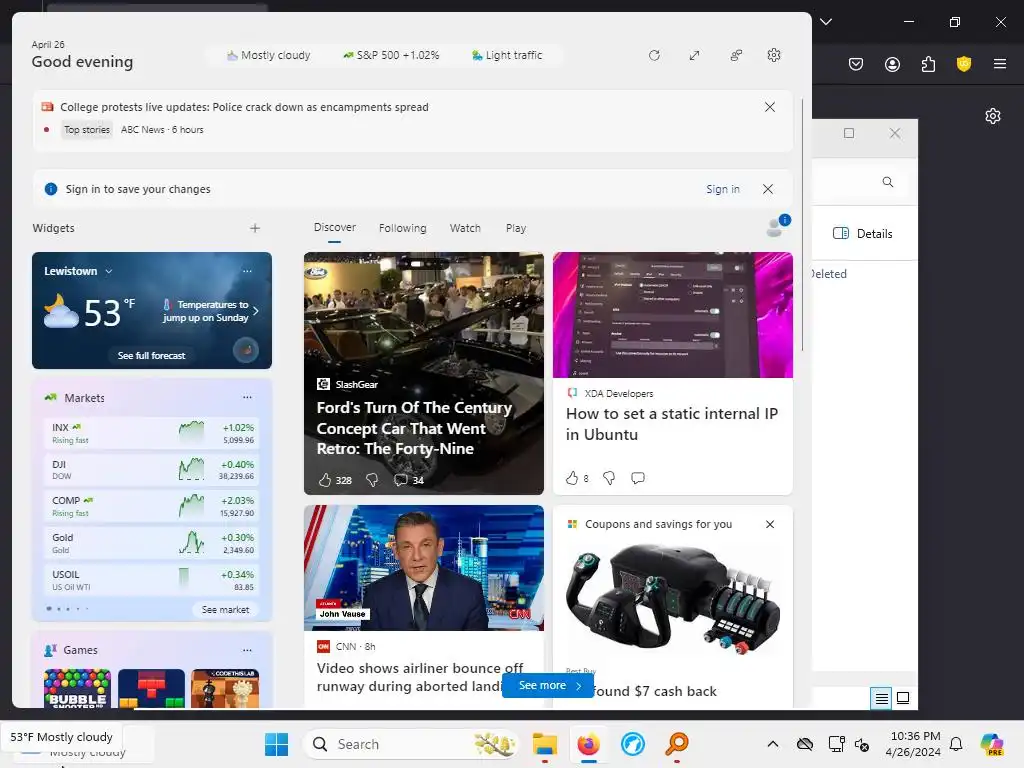Toggle Details pane in background window
The image size is (1024, 768).
click(x=863, y=234)
